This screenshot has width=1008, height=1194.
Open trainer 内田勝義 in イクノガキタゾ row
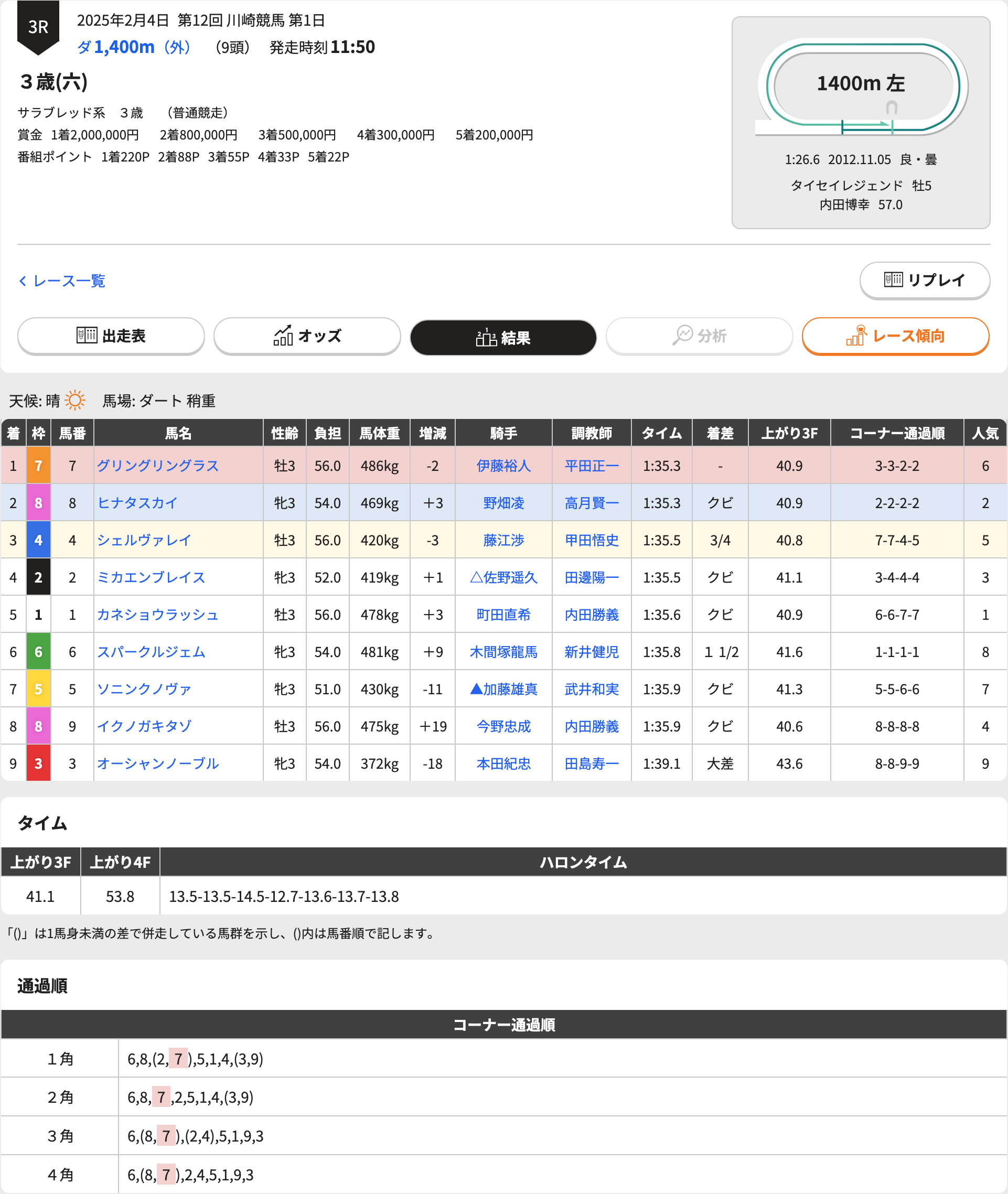(x=592, y=726)
